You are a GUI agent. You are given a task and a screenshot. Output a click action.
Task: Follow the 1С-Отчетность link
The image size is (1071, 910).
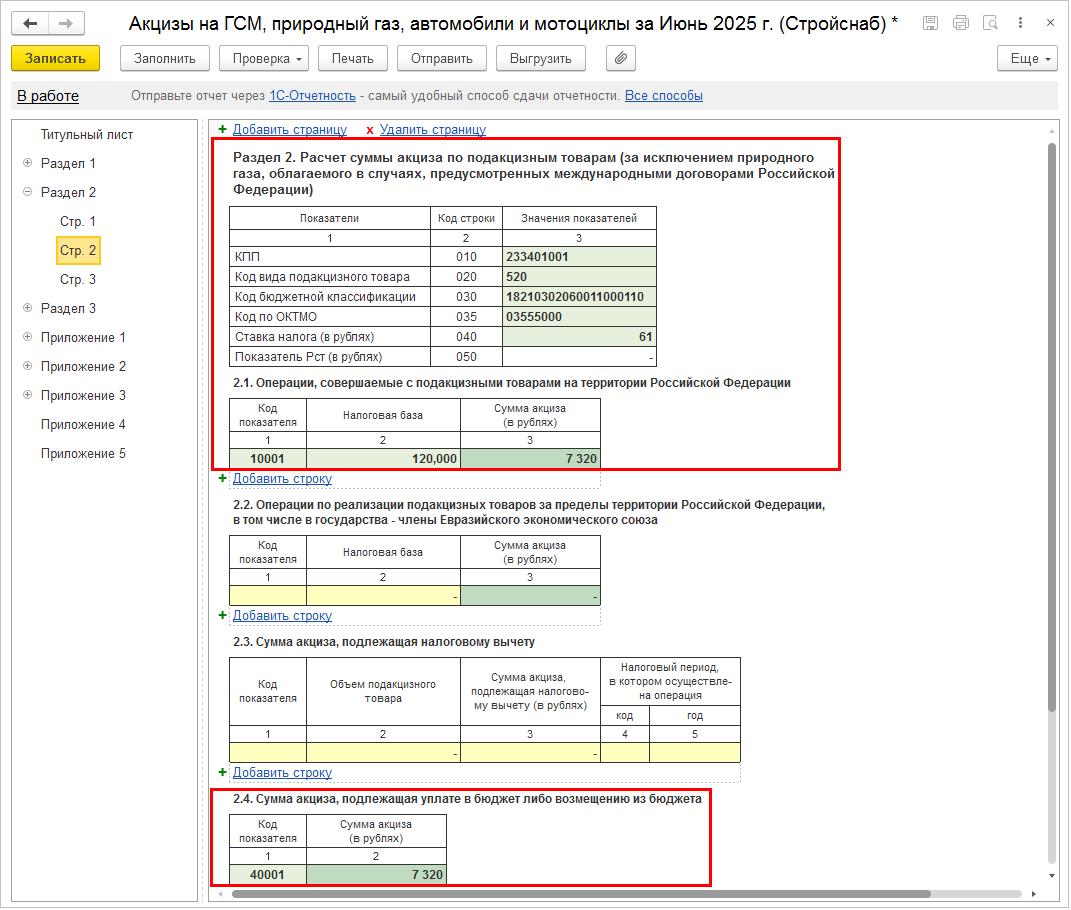(x=312, y=96)
